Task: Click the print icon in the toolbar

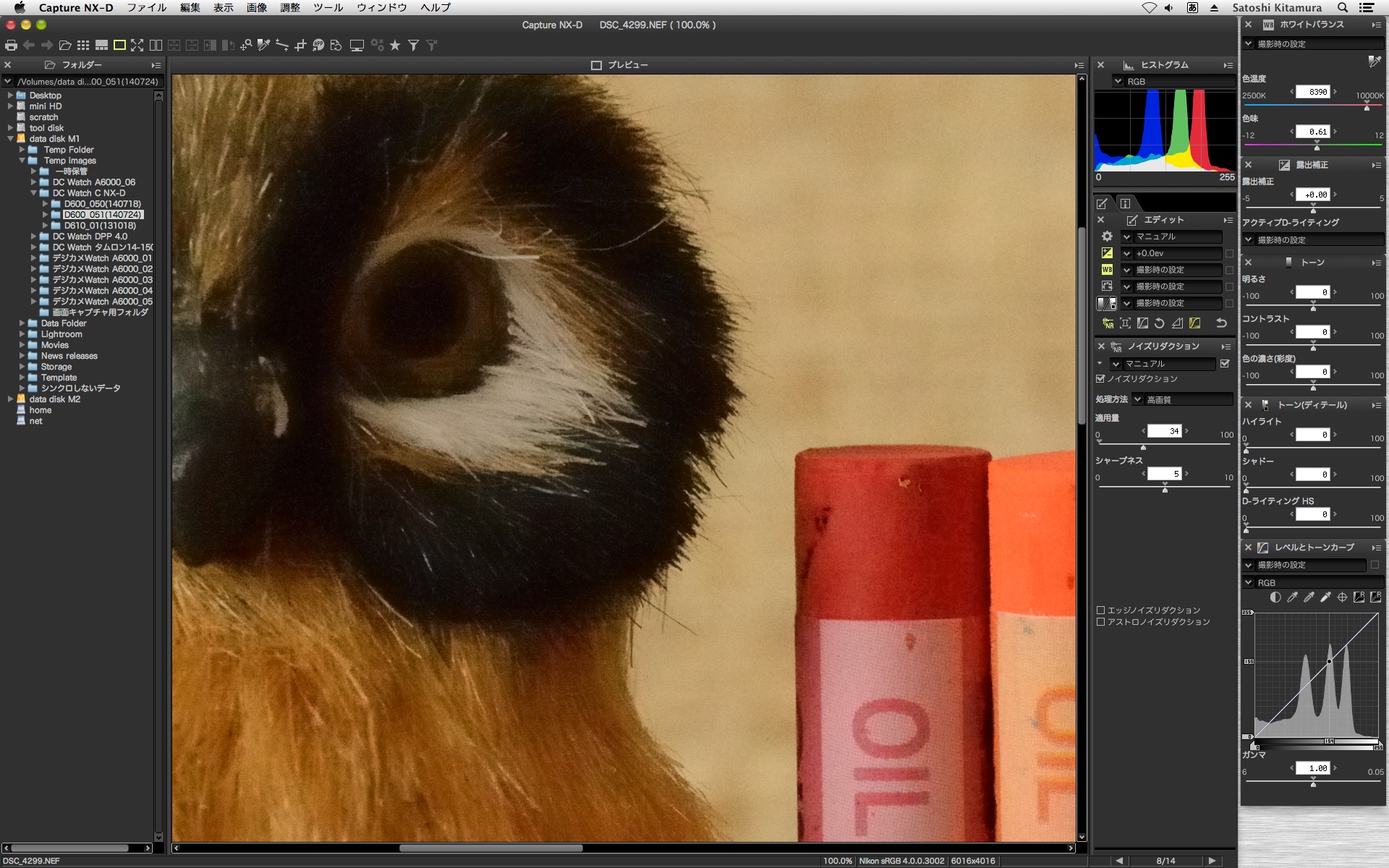Action: 11,46
